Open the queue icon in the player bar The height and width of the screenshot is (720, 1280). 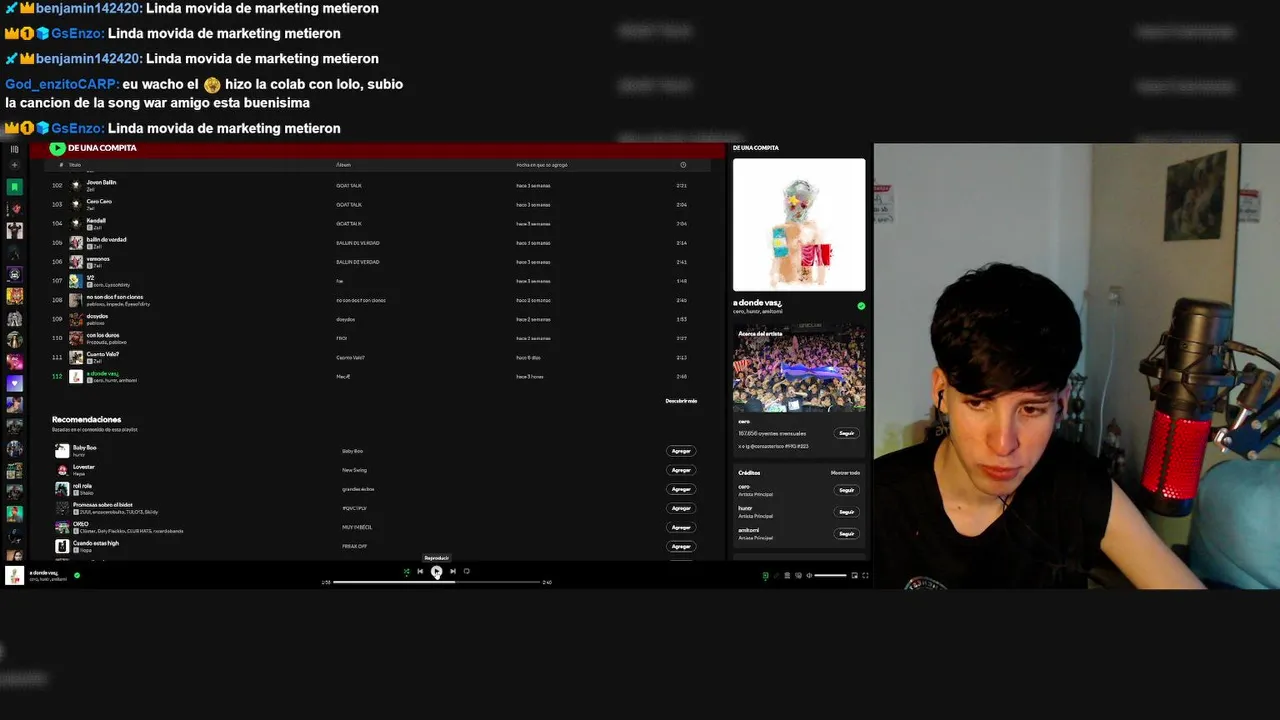point(787,576)
